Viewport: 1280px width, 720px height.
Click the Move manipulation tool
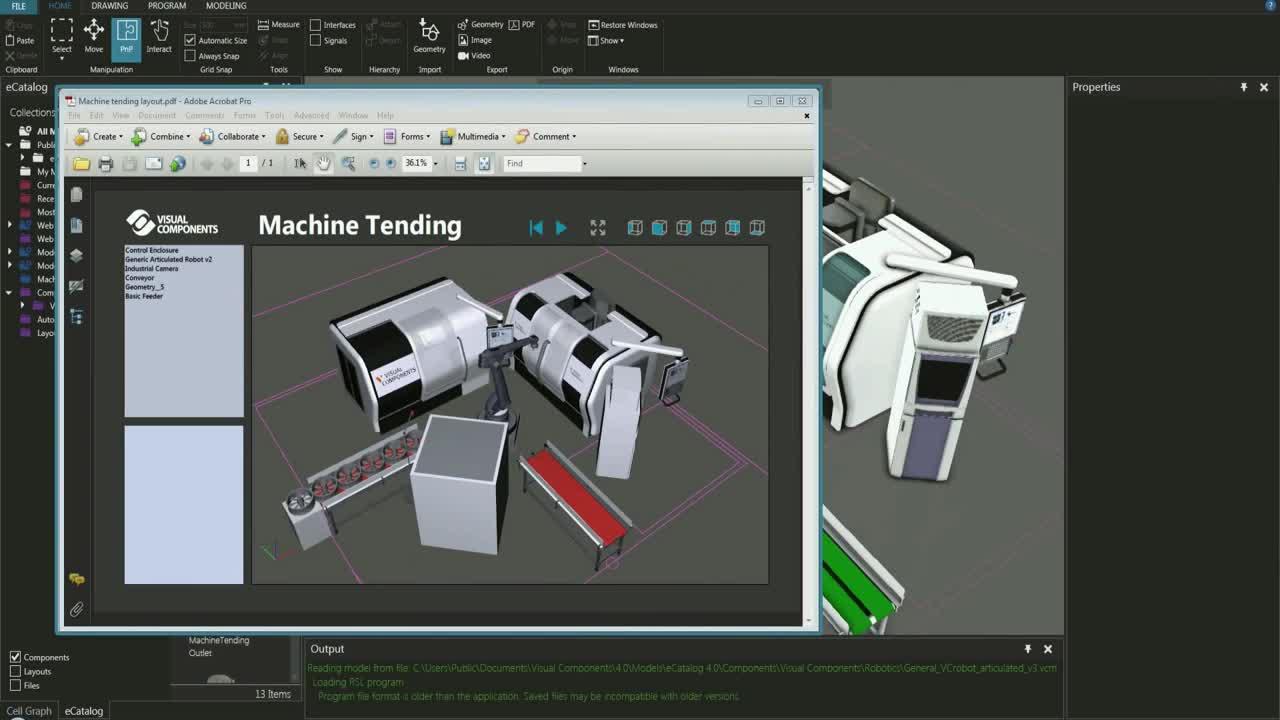[94, 37]
